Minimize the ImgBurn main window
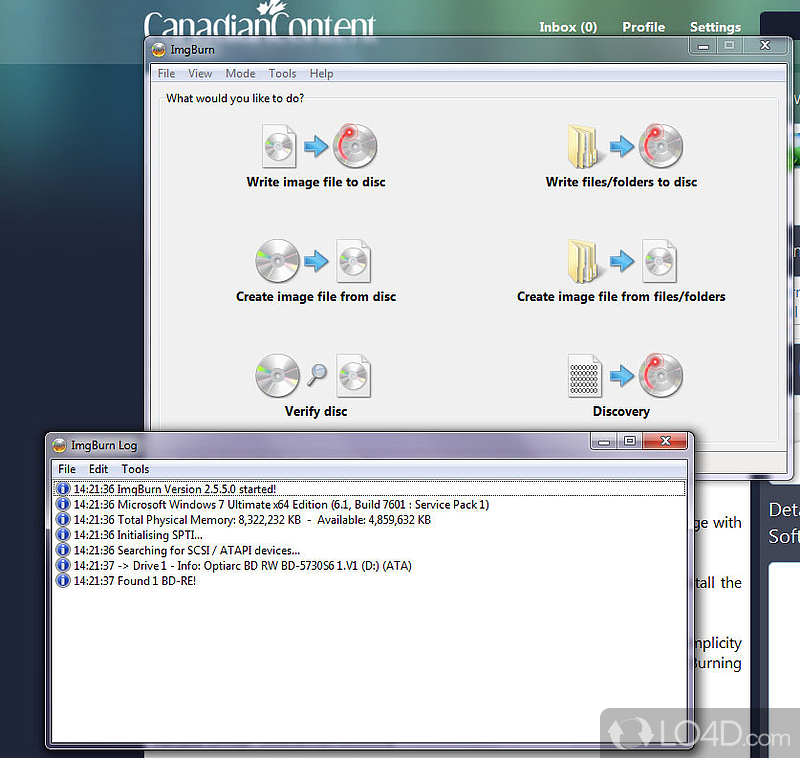Viewport: 800px width, 758px height. 704,46
